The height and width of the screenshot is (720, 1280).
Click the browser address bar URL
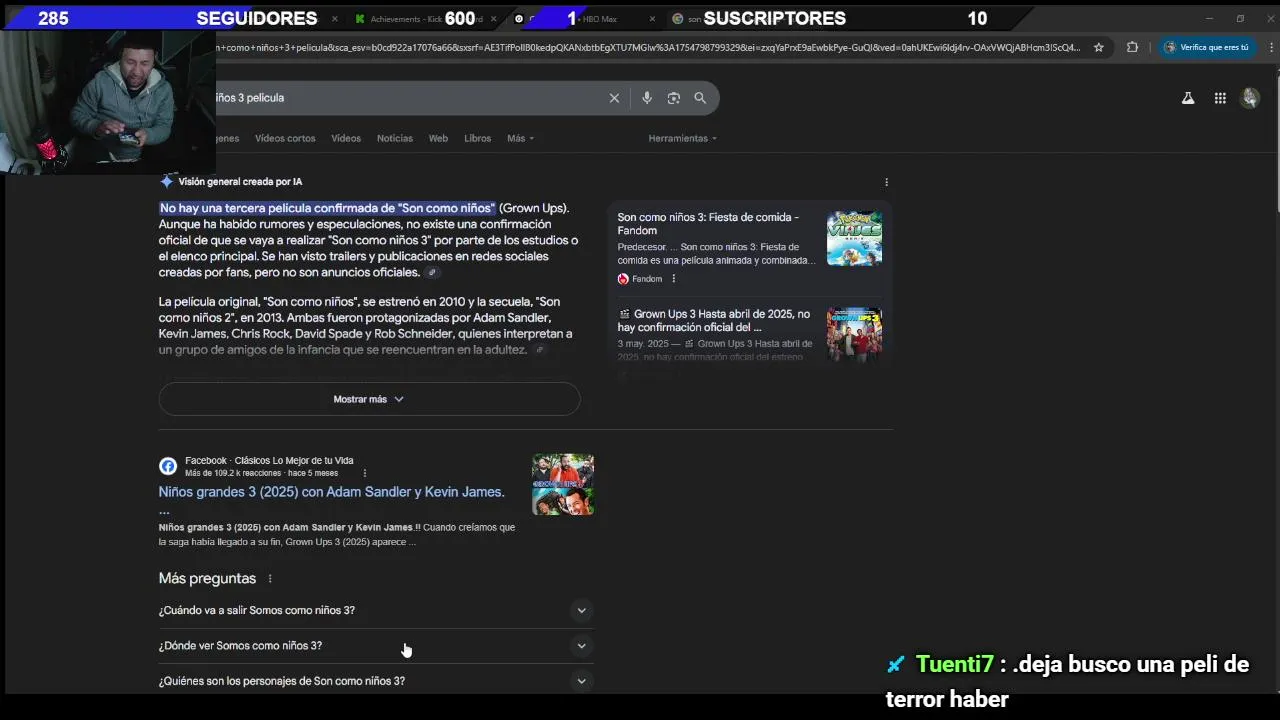point(648,47)
